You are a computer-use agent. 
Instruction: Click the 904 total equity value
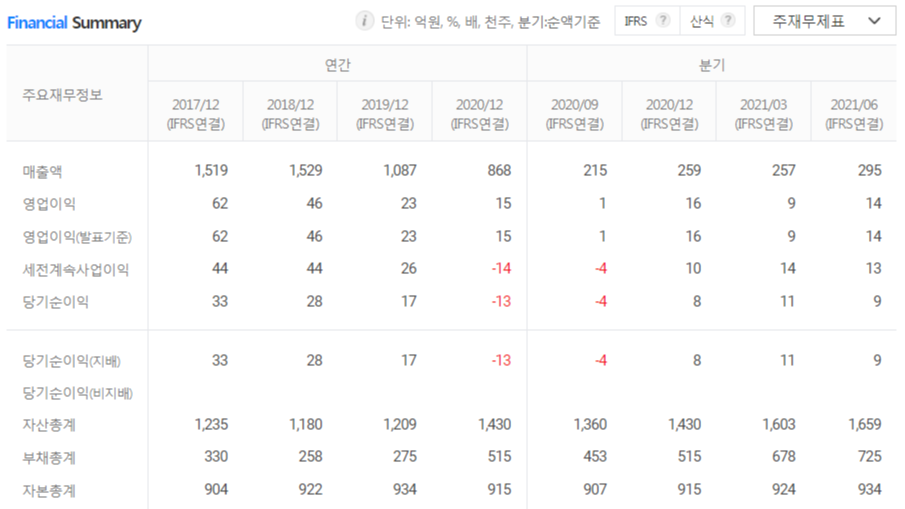pos(216,489)
